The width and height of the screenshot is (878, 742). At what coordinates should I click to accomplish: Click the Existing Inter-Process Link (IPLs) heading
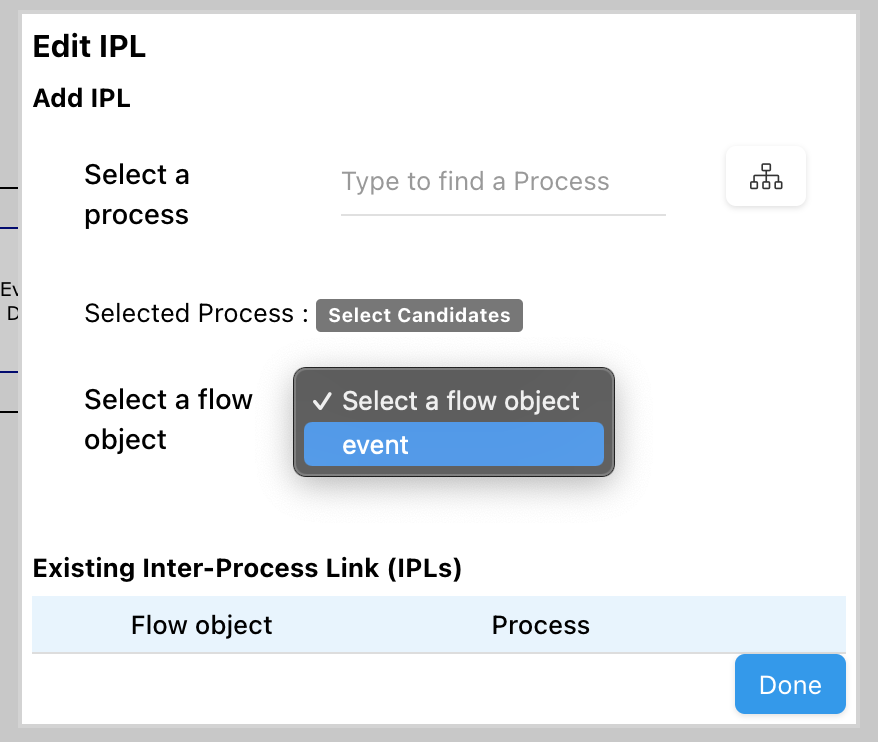247,569
